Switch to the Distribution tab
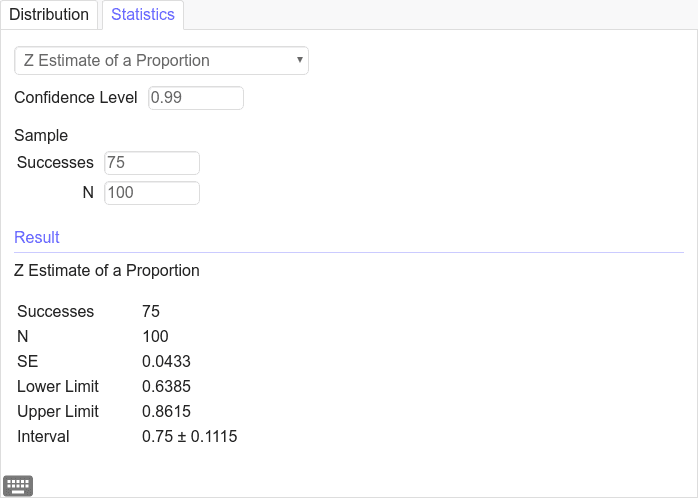This screenshot has width=700, height=500. coord(49,15)
